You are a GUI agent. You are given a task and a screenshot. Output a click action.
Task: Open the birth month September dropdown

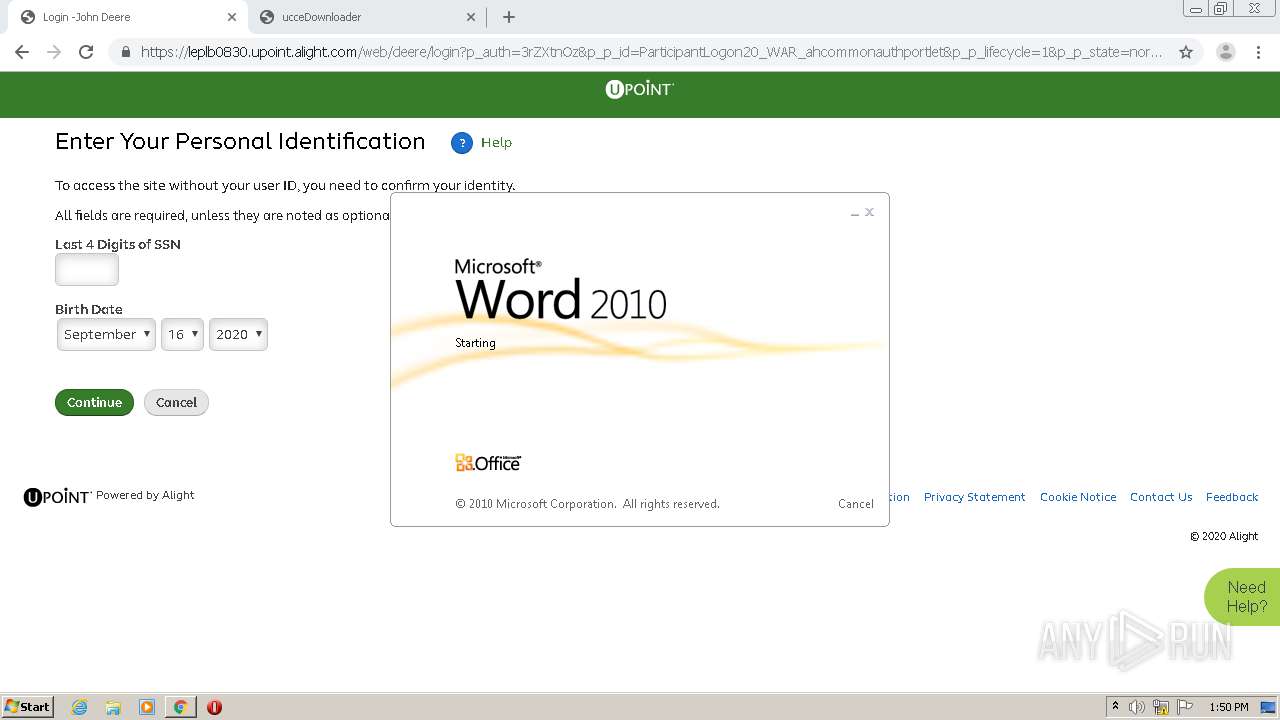pos(106,334)
